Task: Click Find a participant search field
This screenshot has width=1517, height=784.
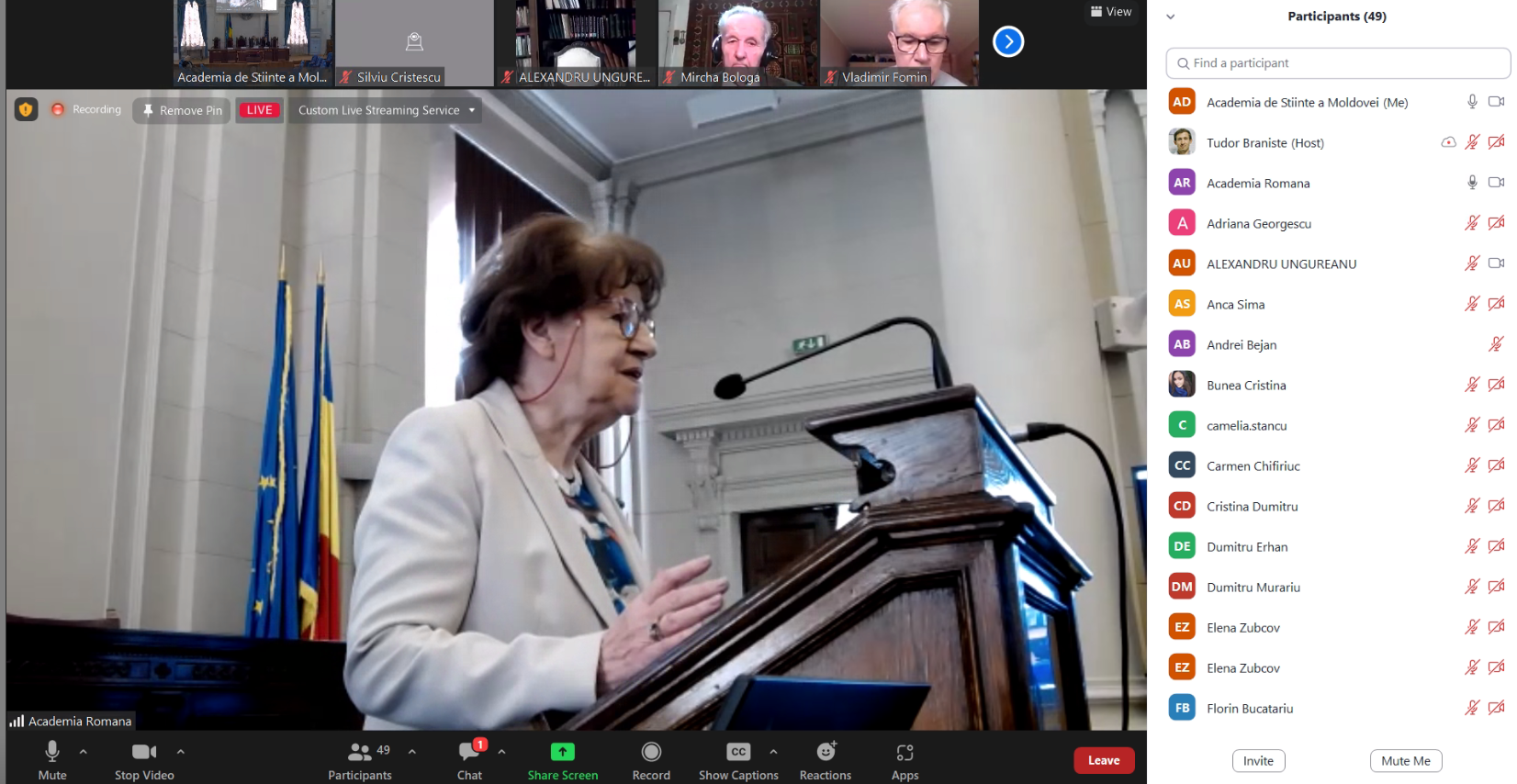Action: click(1338, 63)
